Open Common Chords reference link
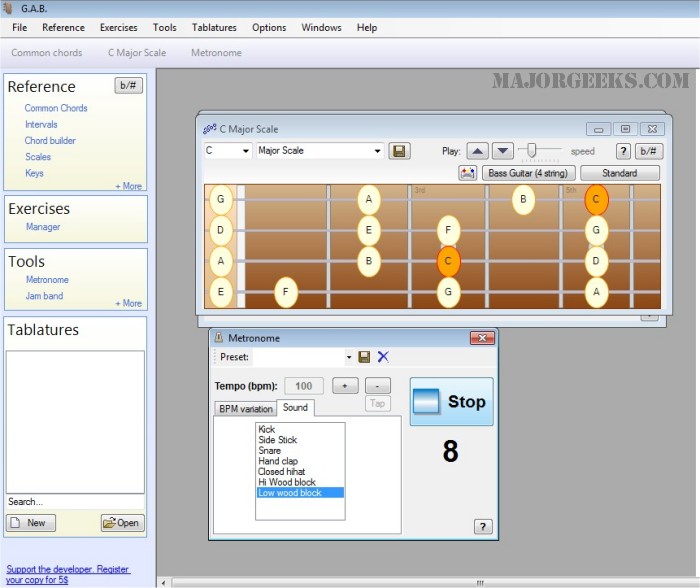 click(56, 108)
